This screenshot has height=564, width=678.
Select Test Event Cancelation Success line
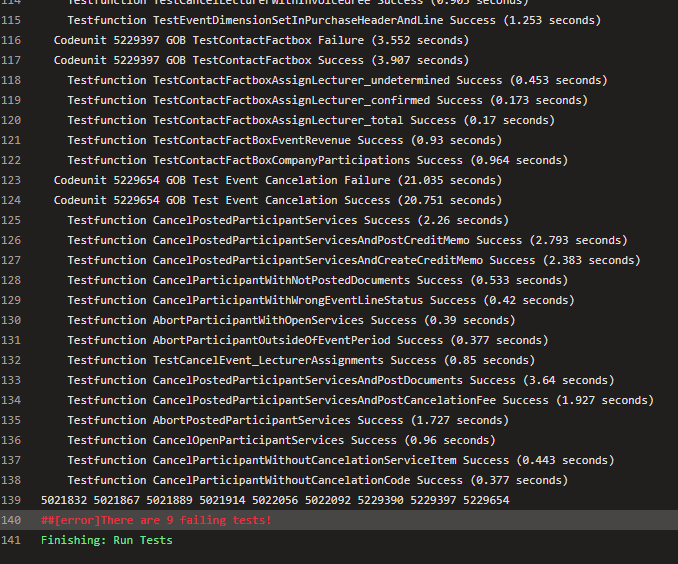(278, 200)
